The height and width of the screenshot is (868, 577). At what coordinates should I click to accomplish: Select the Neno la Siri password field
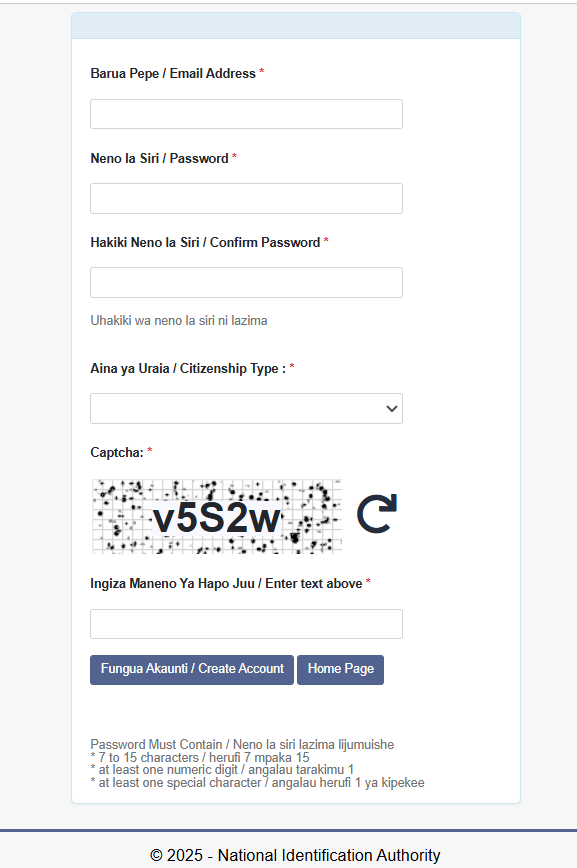(x=246, y=198)
